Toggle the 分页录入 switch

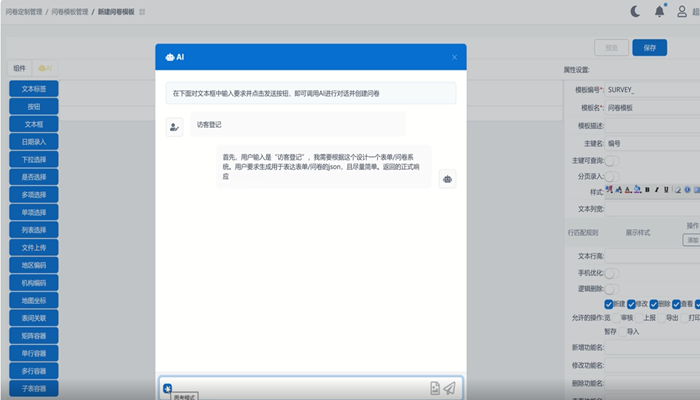612,177
